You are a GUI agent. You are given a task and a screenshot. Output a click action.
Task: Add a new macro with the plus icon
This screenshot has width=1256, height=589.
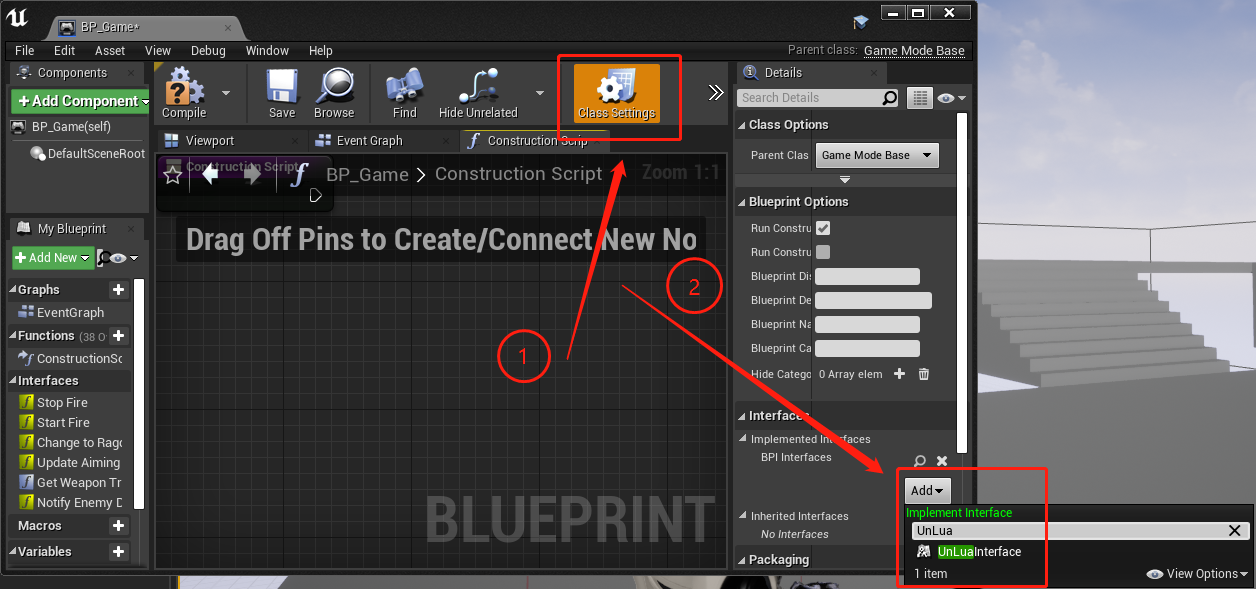click(x=118, y=526)
